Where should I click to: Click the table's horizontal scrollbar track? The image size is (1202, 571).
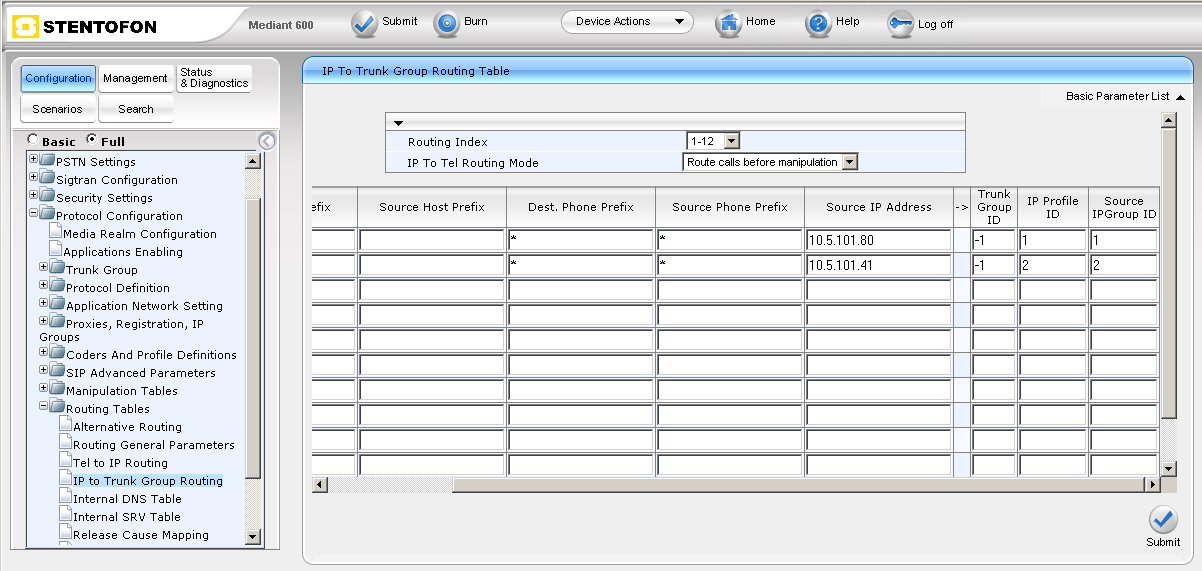click(800, 485)
